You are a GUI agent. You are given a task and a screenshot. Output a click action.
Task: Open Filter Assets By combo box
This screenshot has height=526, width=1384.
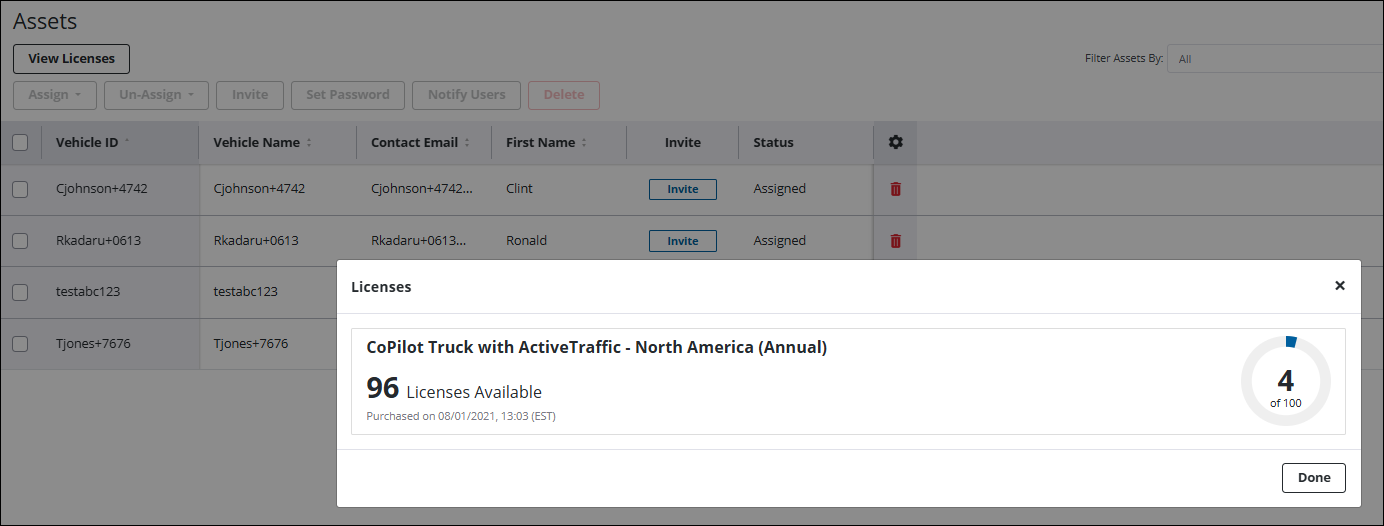pyautogui.click(x=1275, y=59)
